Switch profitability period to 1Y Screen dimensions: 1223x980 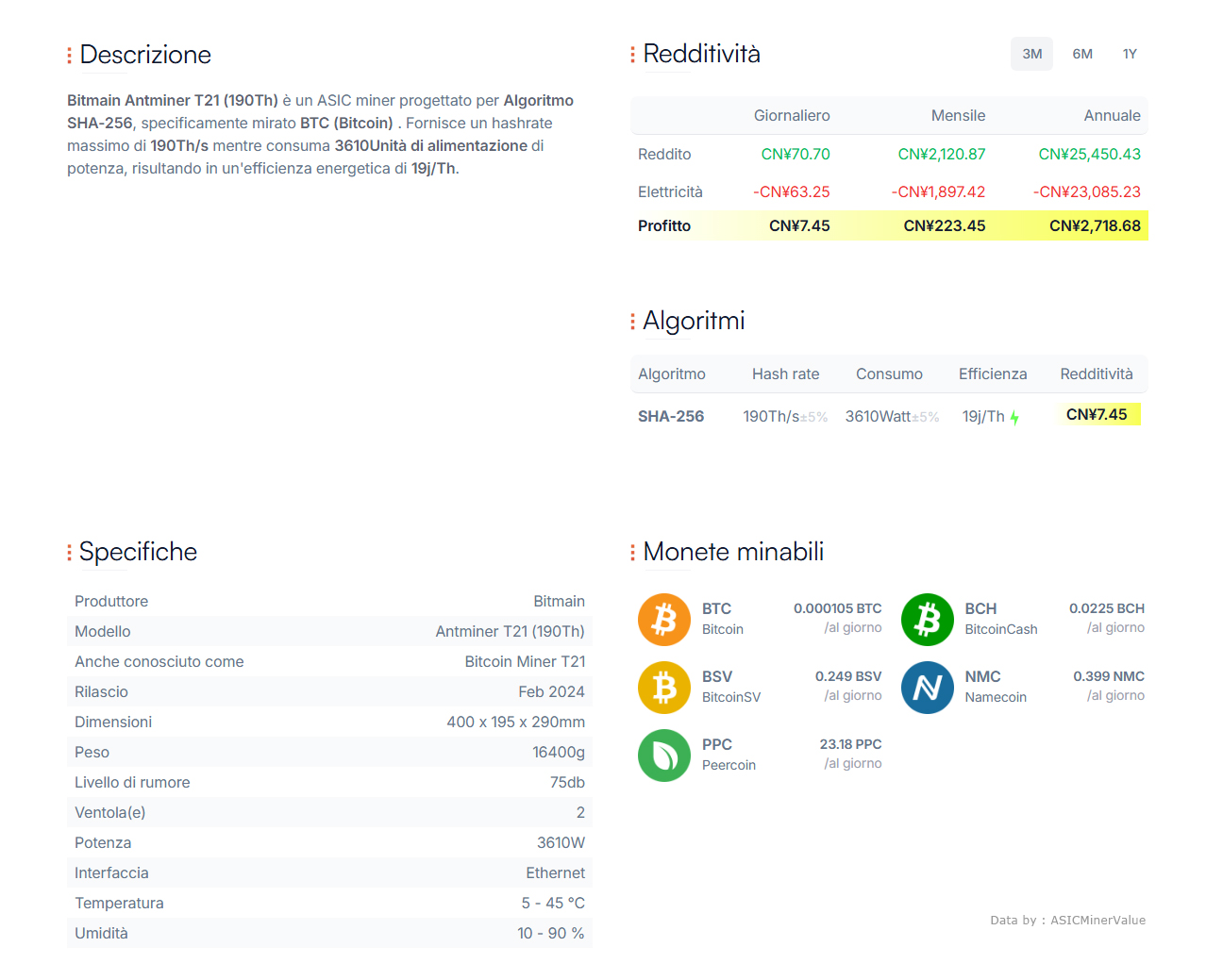pos(1130,54)
